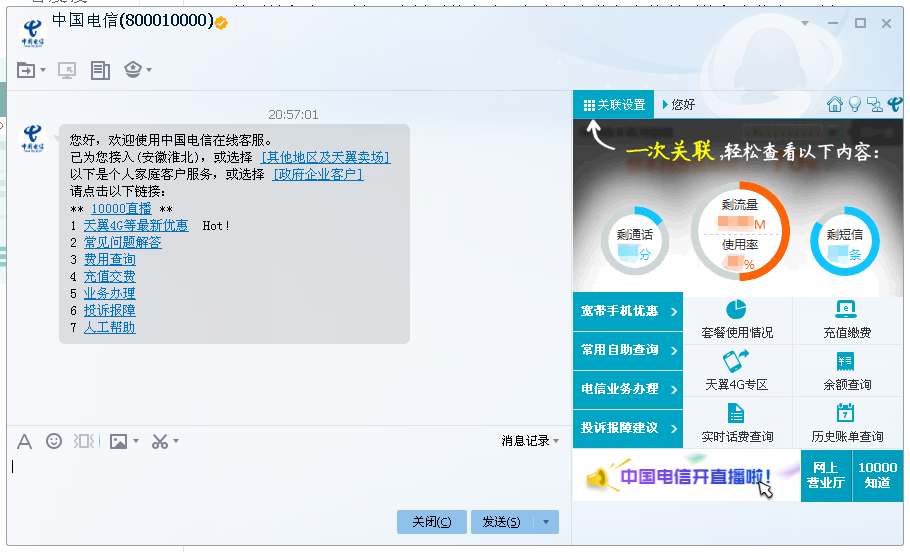Open the font style A icon
This screenshot has height=552, width=910.
point(24,442)
